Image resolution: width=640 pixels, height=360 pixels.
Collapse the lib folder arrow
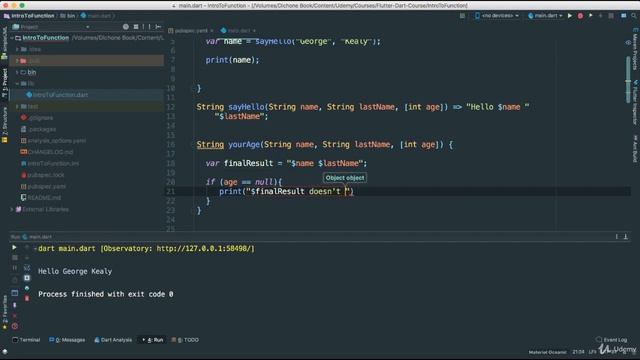click(17, 83)
